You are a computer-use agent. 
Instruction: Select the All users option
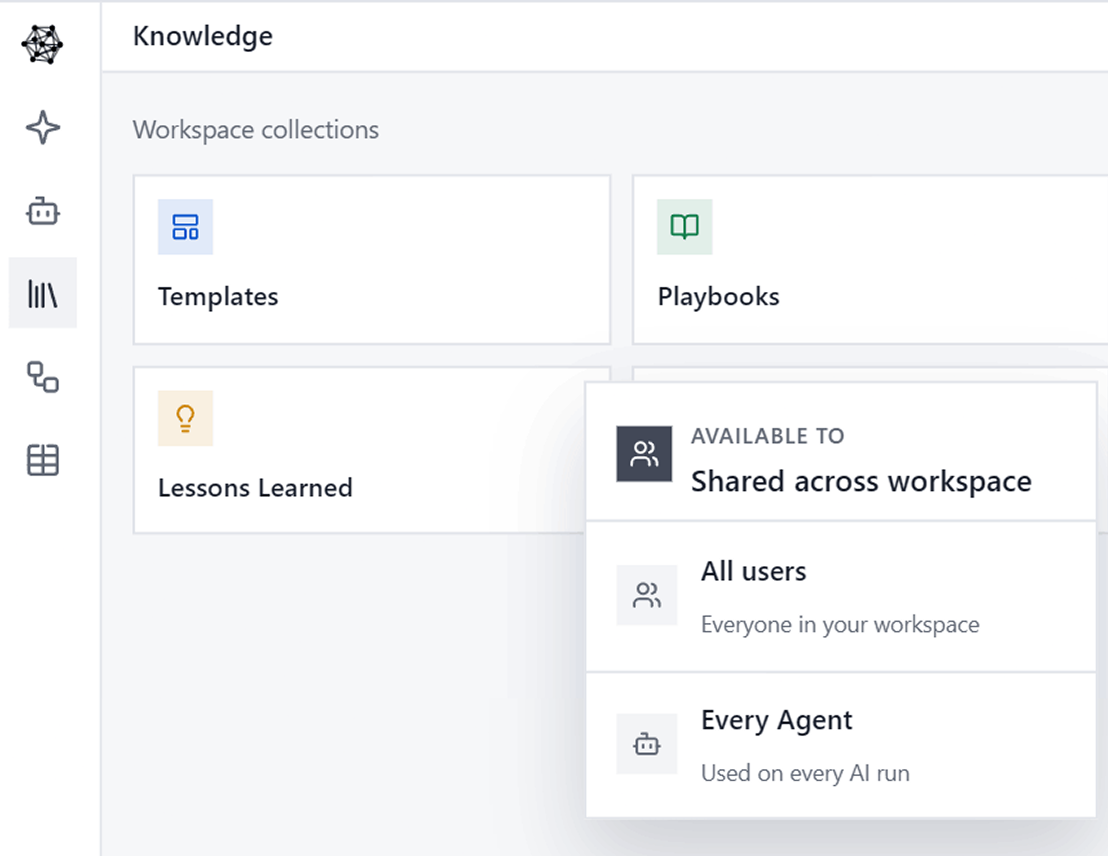point(841,597)
